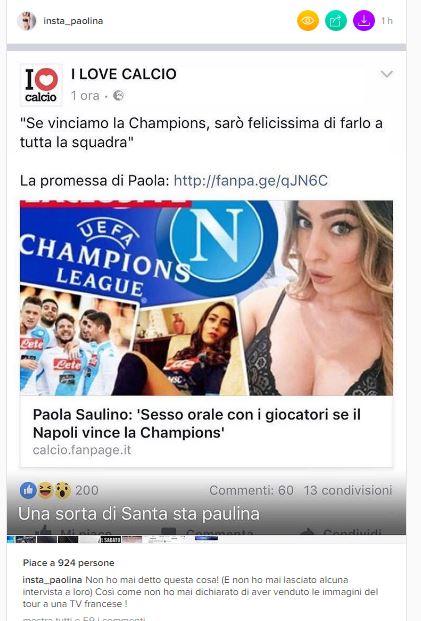
Task: Click the purple download icon
Action: (364, 21)
